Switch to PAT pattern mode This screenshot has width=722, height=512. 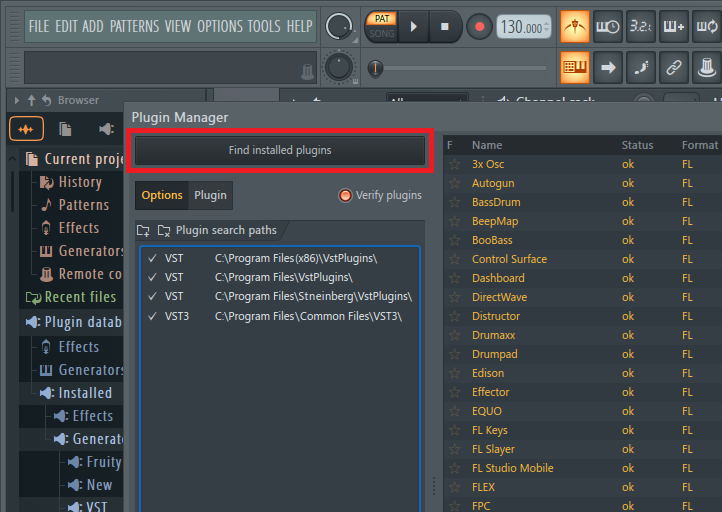click(x=382, y=18)
